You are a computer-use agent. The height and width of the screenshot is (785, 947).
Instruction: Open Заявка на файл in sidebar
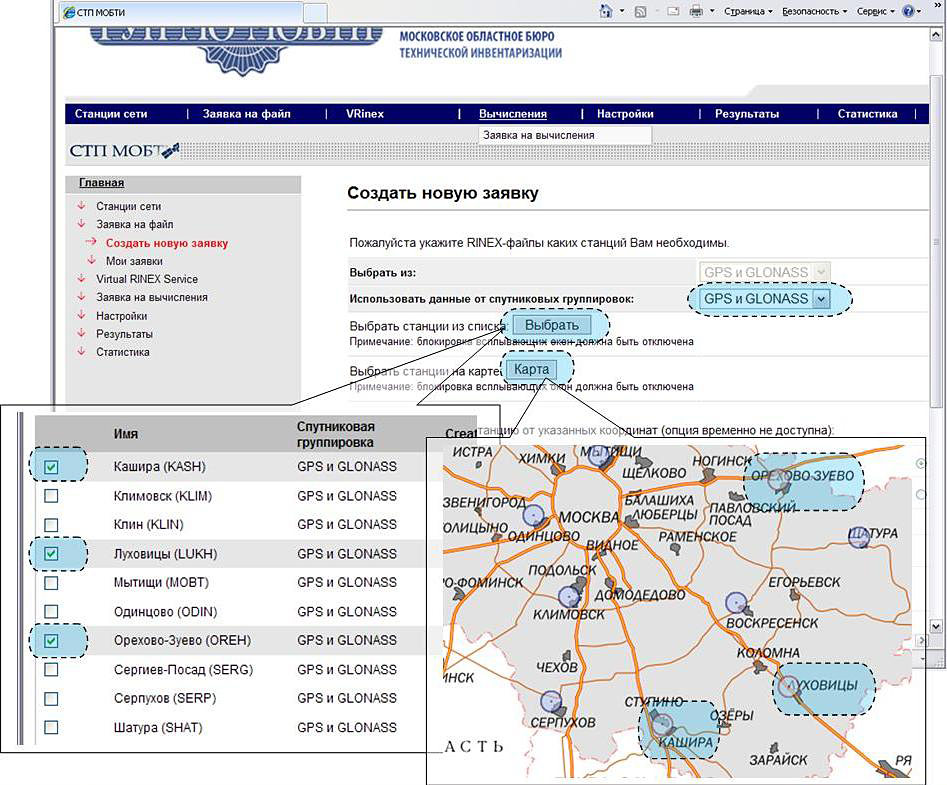click(135, 225)
